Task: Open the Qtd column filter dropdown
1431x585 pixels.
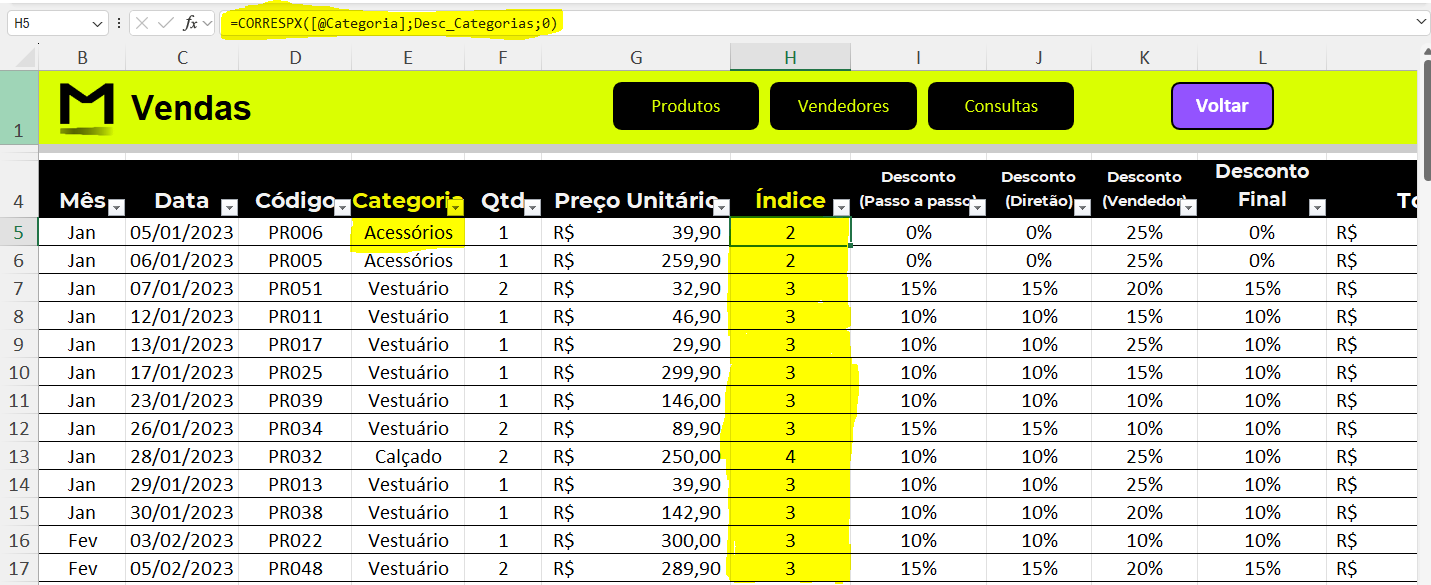Action: (532, 207)
